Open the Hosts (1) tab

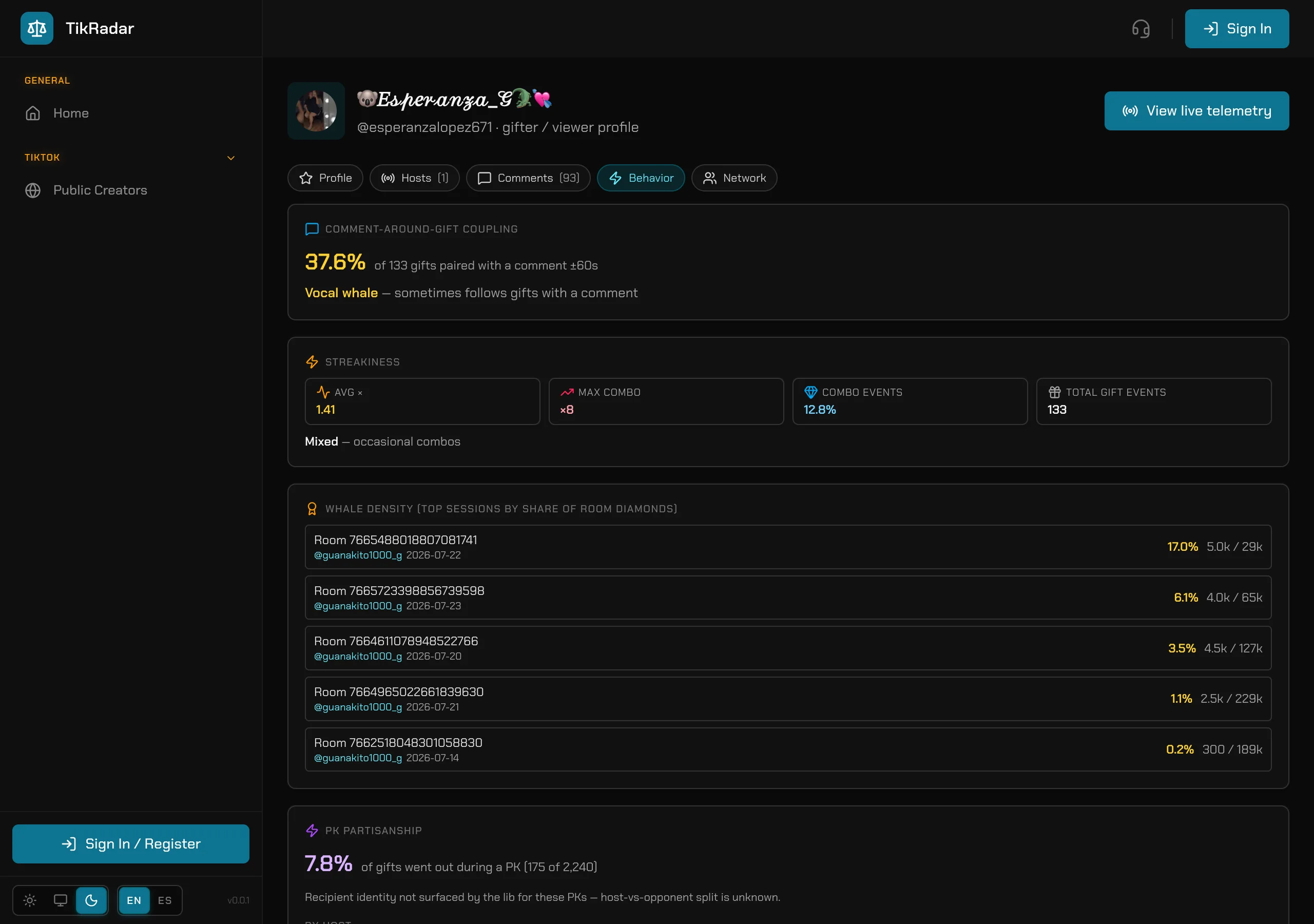pyautogui.click(x=414, y=178)
